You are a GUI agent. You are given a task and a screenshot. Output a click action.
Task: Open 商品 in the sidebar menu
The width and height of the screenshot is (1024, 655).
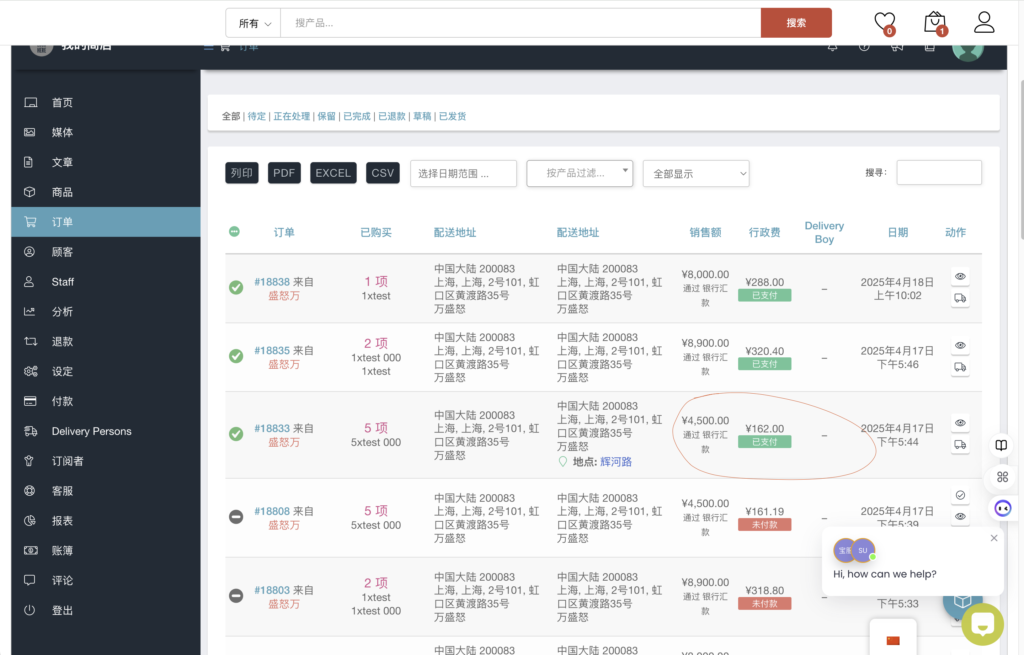[62, 192]
